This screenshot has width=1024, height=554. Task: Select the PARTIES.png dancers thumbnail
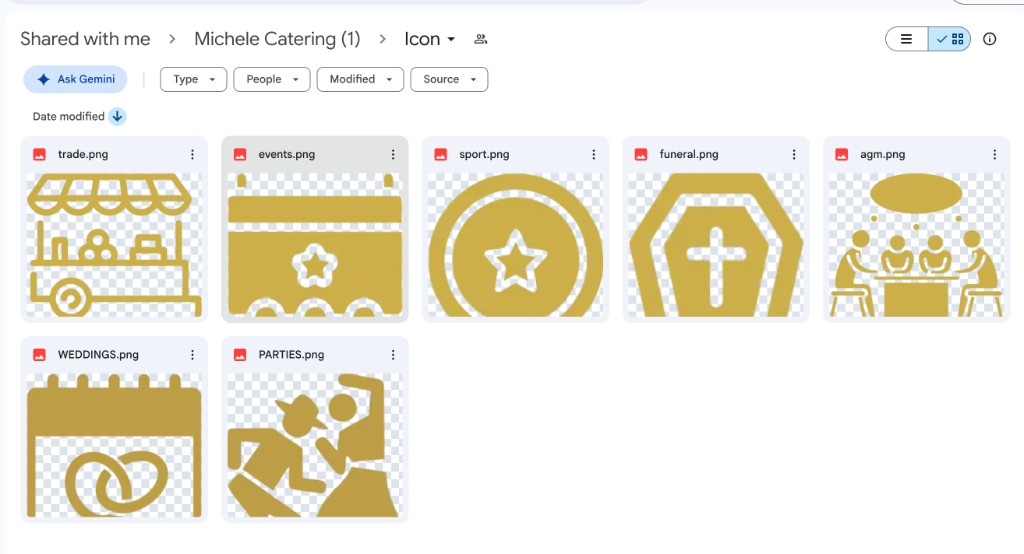315,445
